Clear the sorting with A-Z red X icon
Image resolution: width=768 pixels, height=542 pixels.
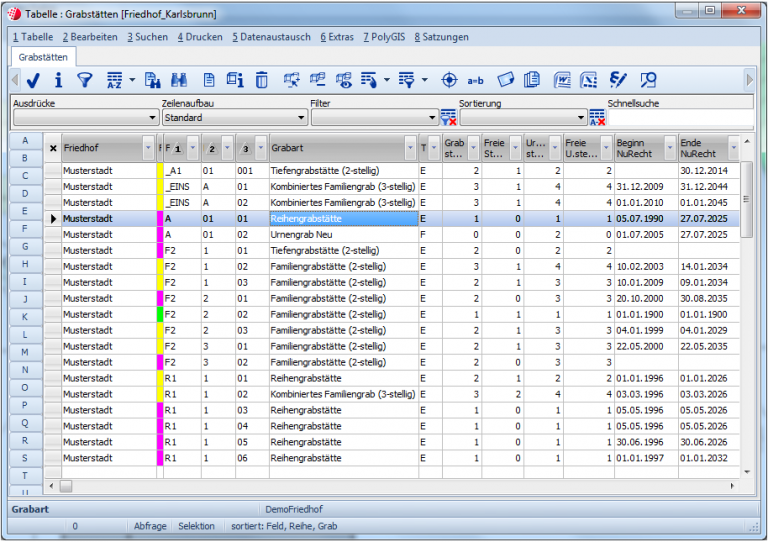pos(597,118)
